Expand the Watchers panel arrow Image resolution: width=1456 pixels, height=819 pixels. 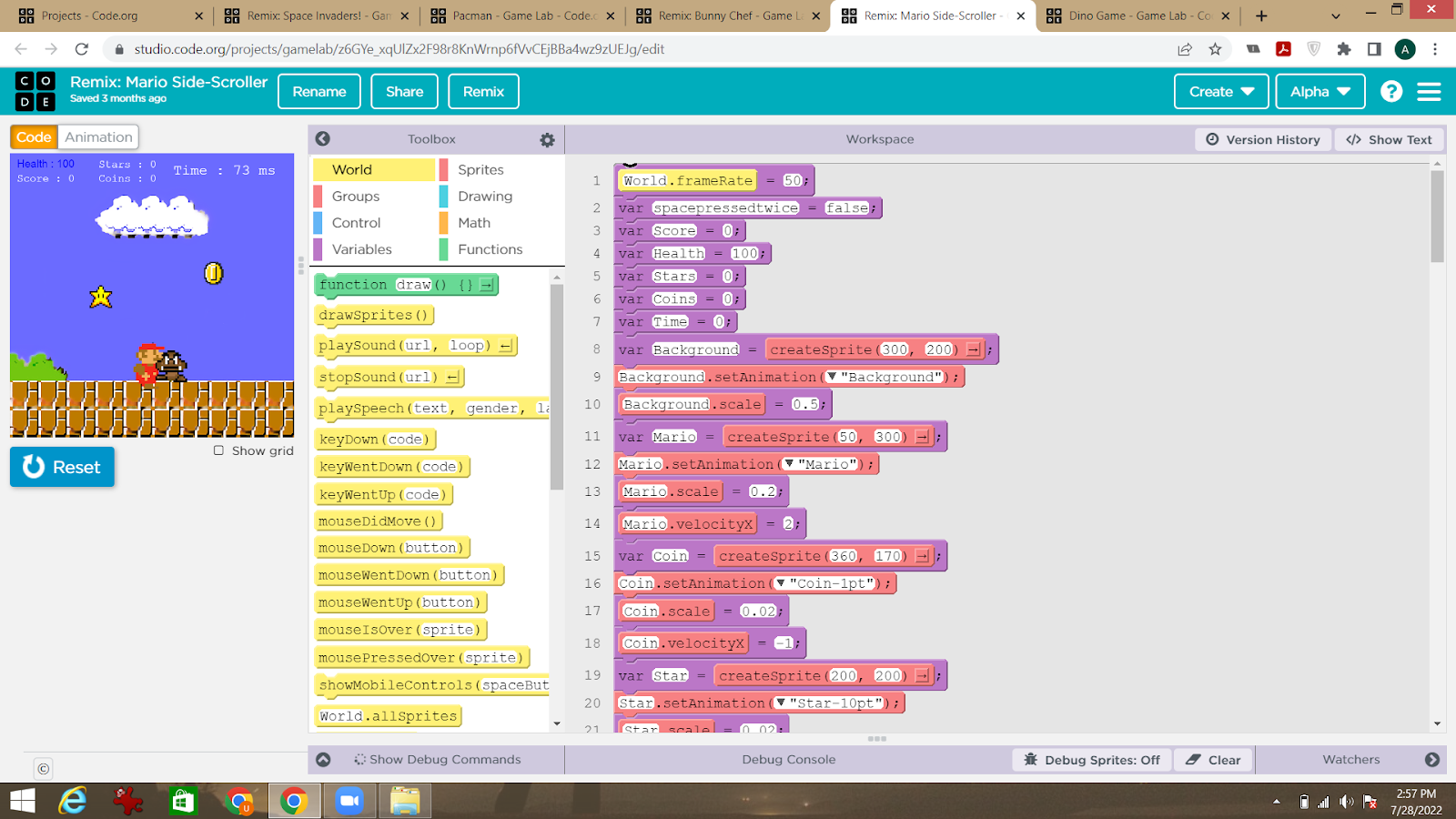point(1432,759)
